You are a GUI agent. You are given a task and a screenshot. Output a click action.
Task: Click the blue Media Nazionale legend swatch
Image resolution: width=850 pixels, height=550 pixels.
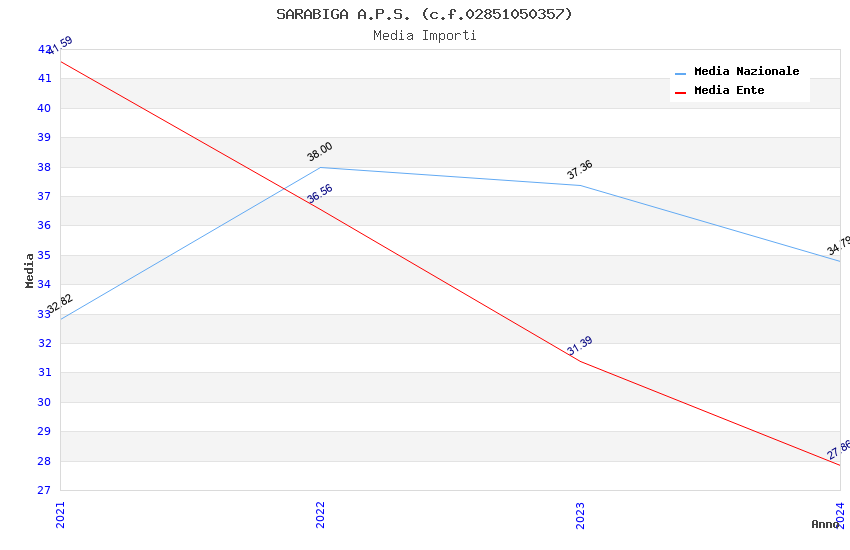coord(681,73)
